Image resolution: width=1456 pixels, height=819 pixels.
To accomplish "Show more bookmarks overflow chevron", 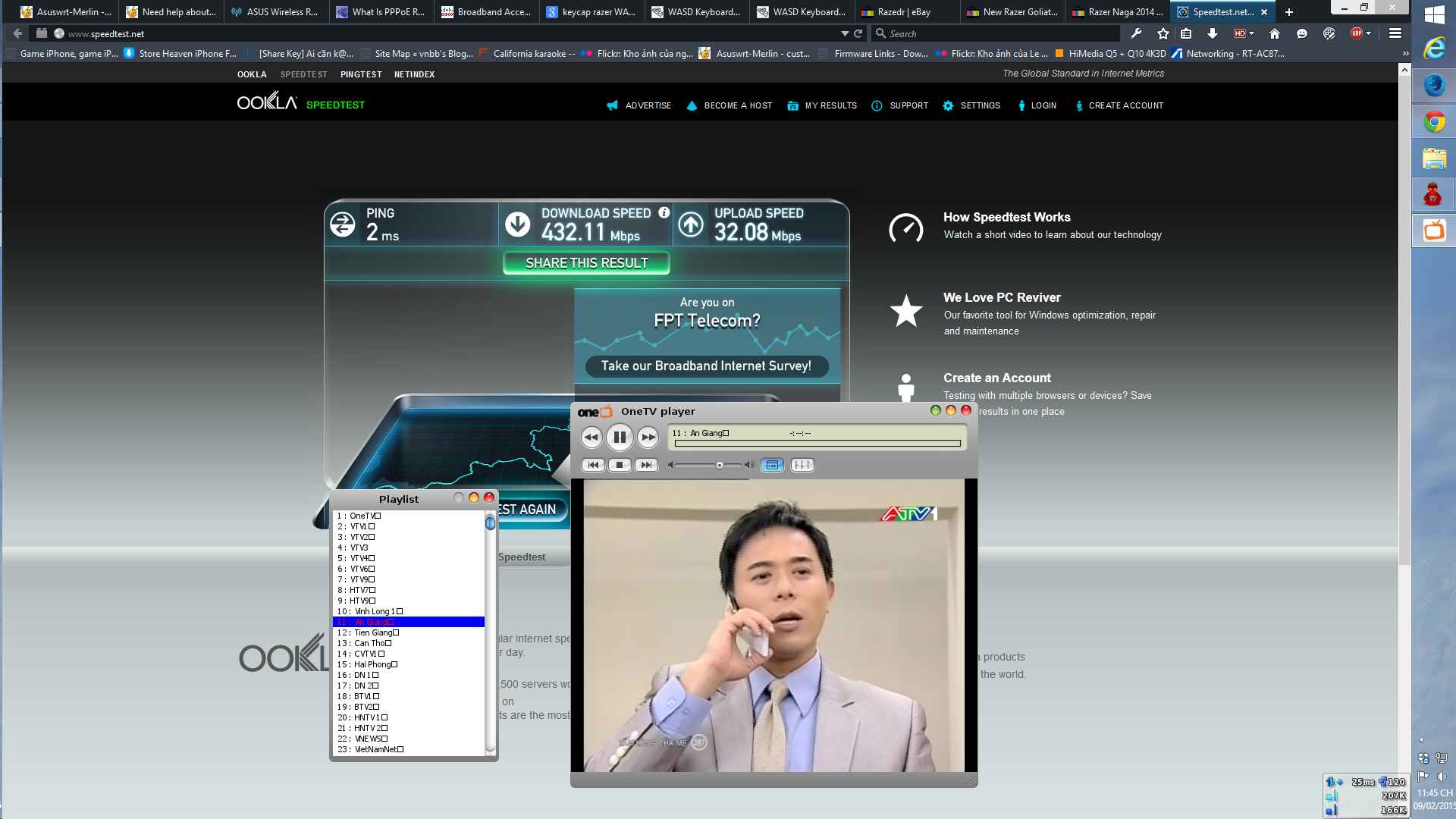I will pos(1405,54).
